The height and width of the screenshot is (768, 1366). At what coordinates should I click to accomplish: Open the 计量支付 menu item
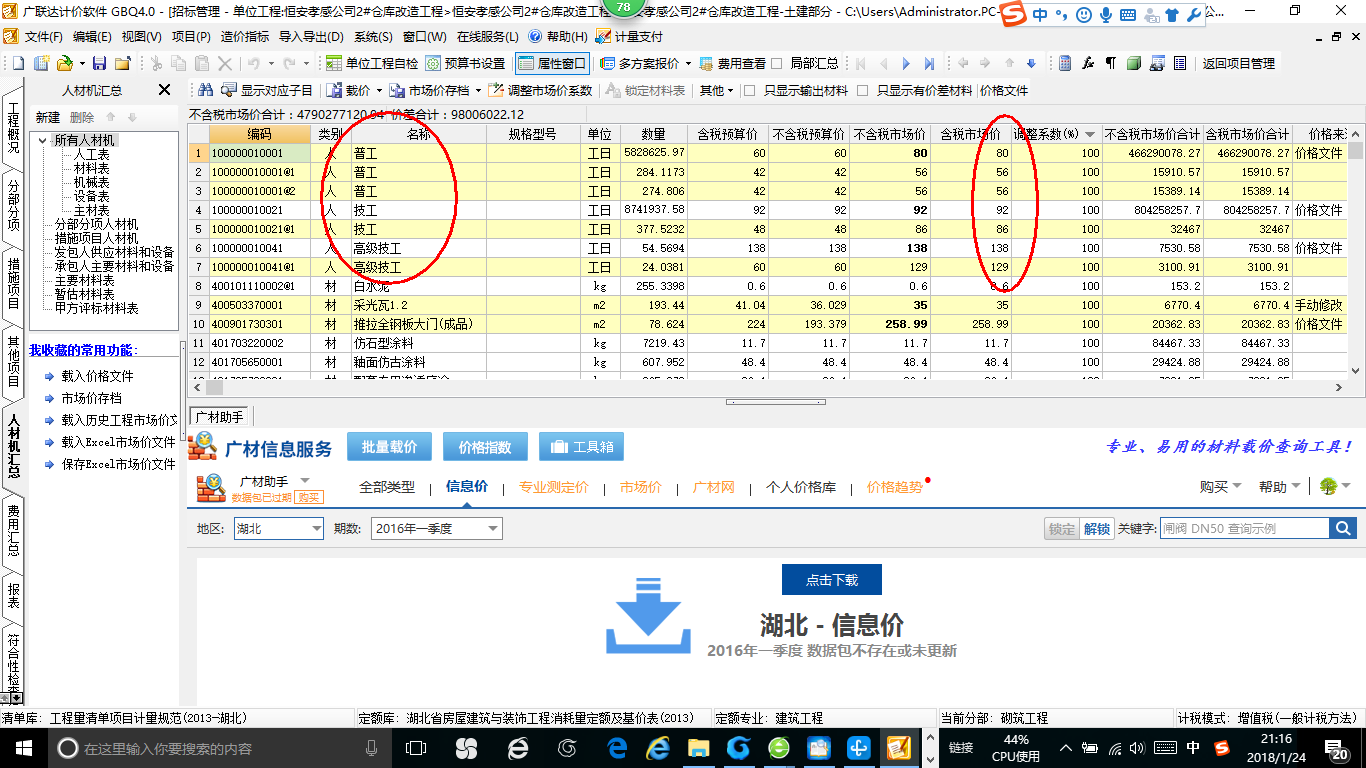coord(630,37)
